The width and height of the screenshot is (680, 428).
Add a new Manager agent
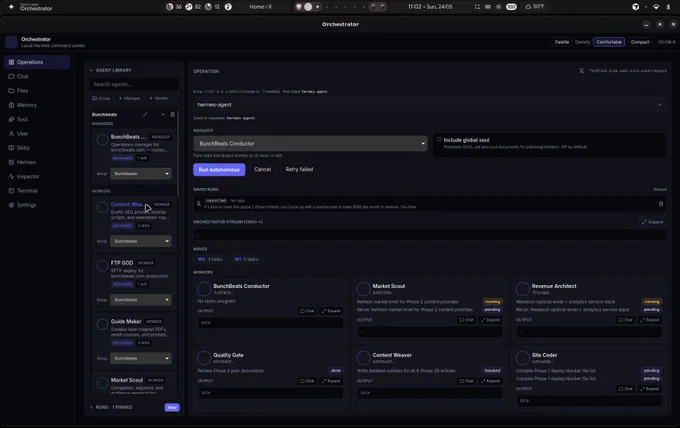129,98
